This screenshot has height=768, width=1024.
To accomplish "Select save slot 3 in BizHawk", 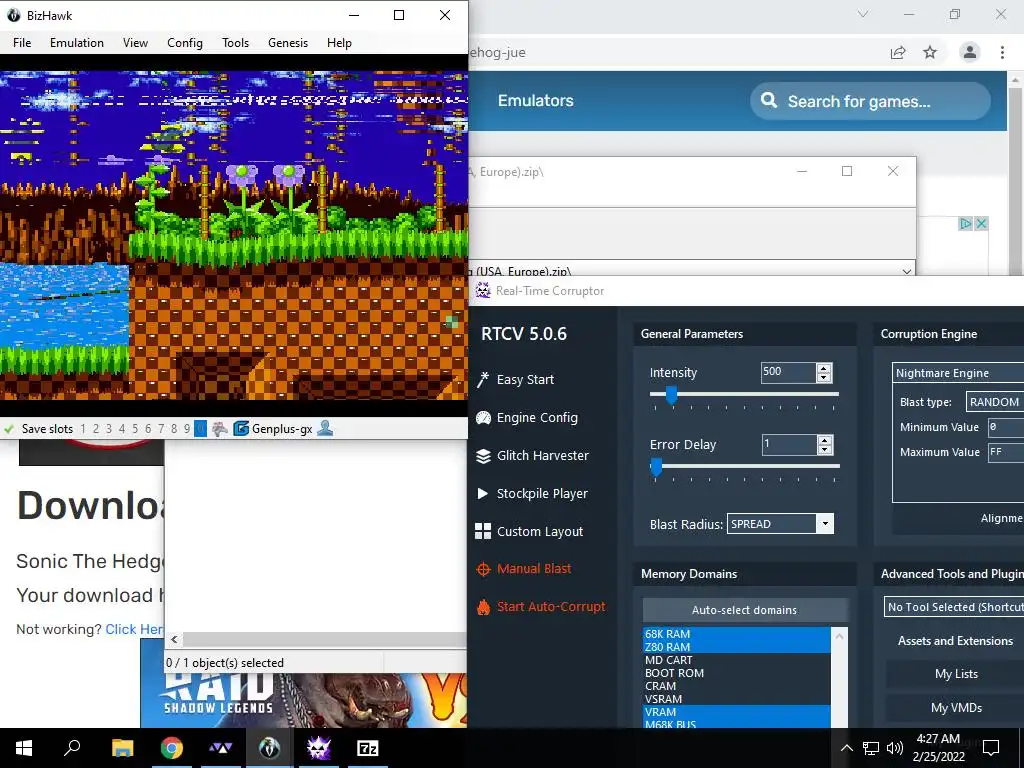I will (x=109, y=429).
